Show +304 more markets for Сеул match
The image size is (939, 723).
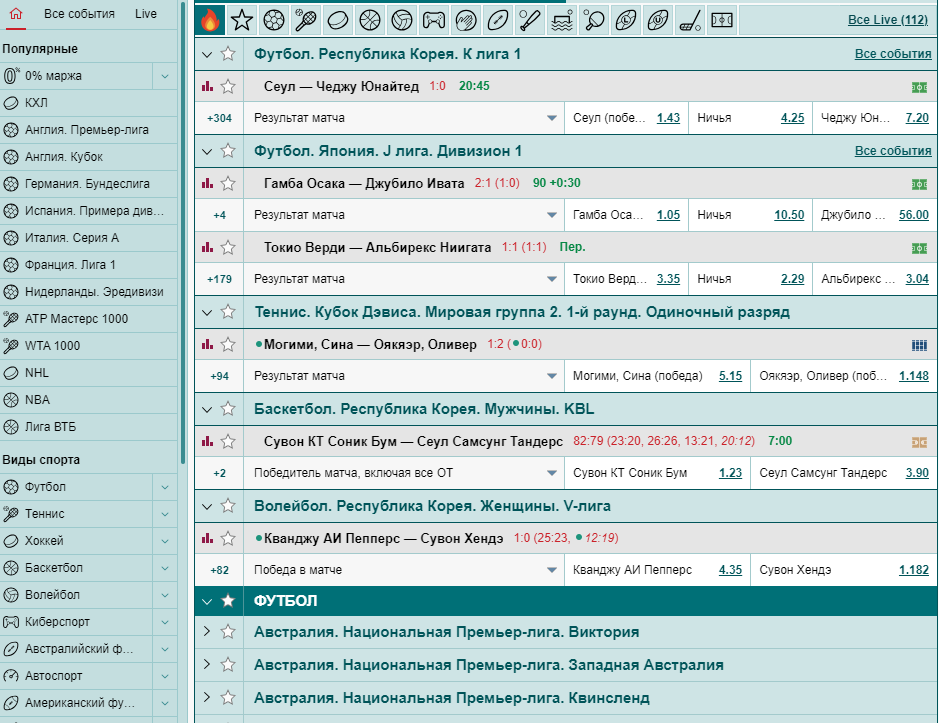coord(219,119)
